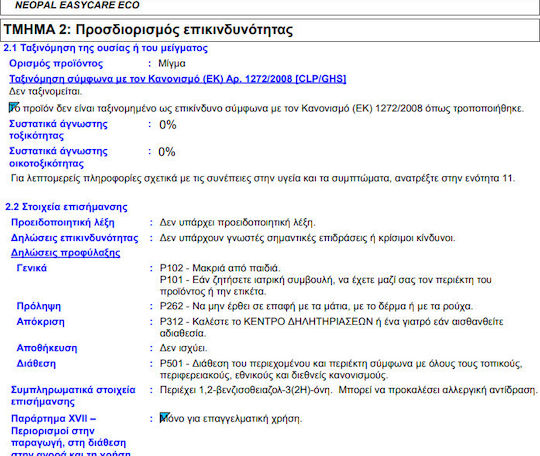Click the checkmark icon beside 'Μόνο για επαγγελματική χρήση'
This screenshot has height=456, width=540.
click(165, 417)
